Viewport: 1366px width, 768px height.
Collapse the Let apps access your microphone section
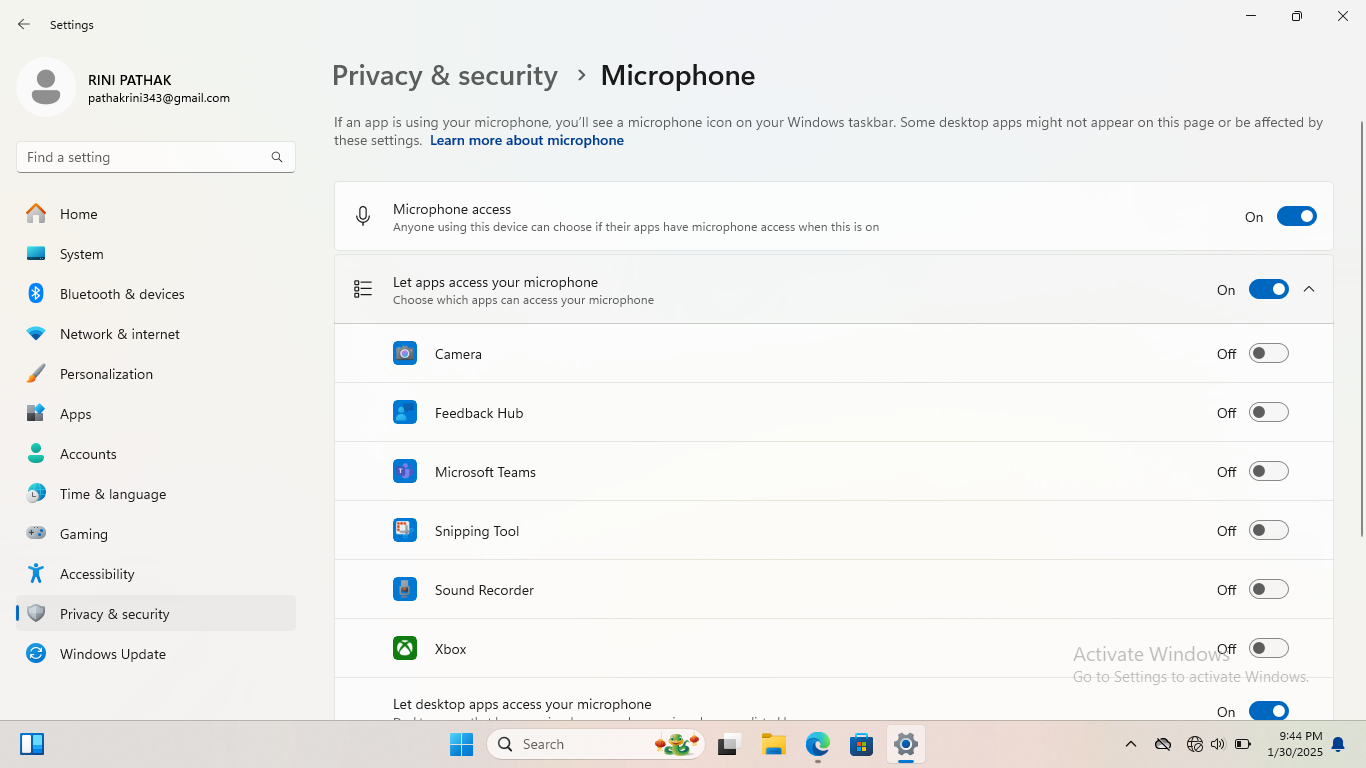pos(1309,289)
